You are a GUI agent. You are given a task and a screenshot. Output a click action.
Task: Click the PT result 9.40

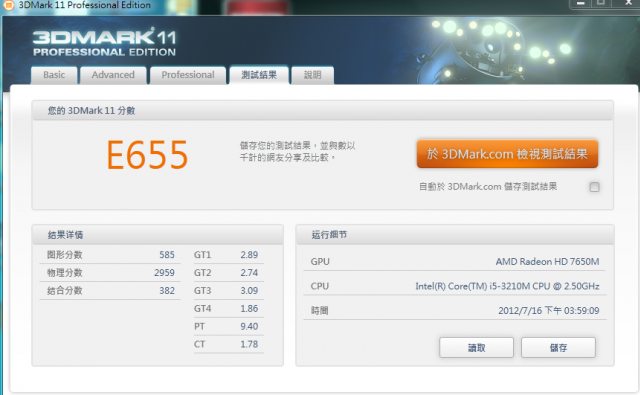pyautogui.click(x=249, y=326)
